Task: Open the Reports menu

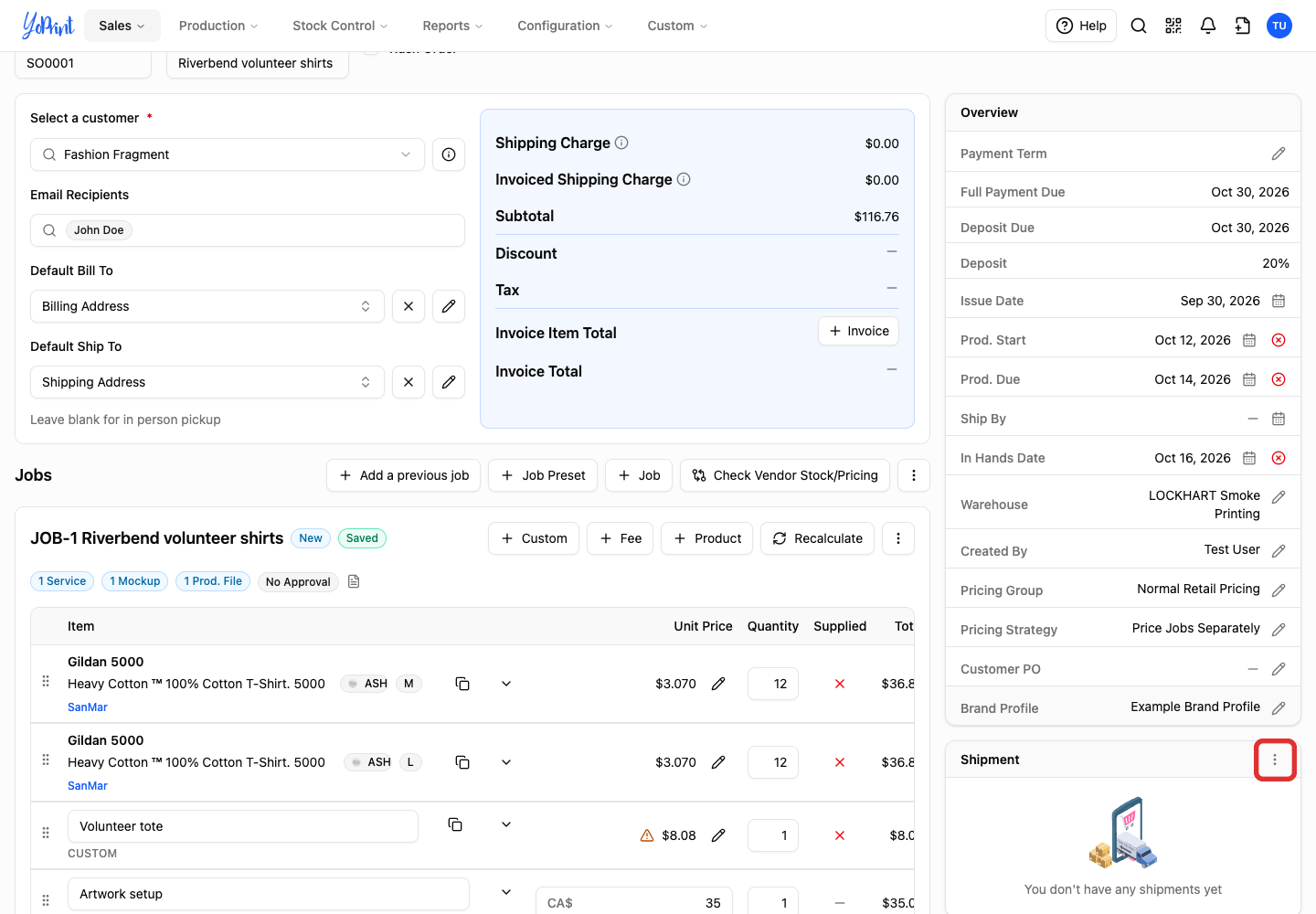Action: tap(452, 26)
